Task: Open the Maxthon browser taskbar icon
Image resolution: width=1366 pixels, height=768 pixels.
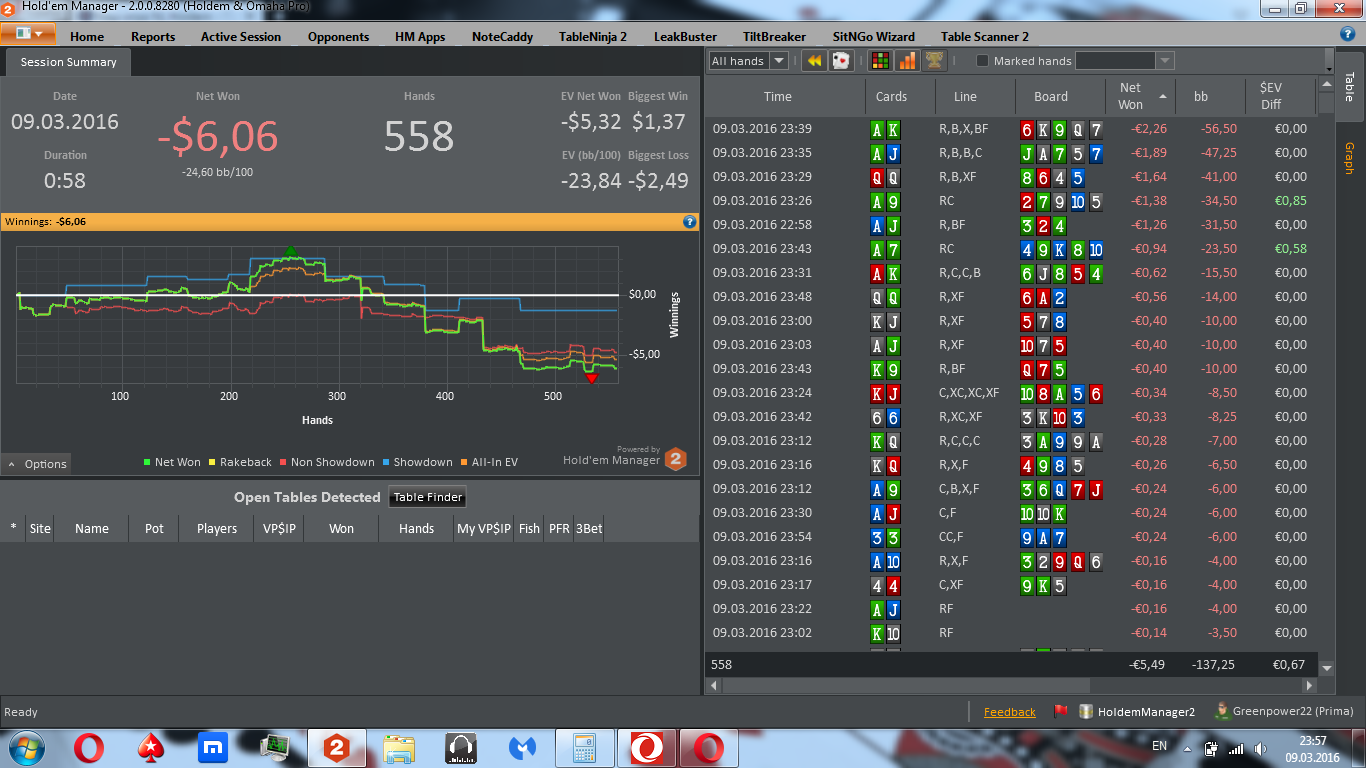Action: (x=212, y=747)
